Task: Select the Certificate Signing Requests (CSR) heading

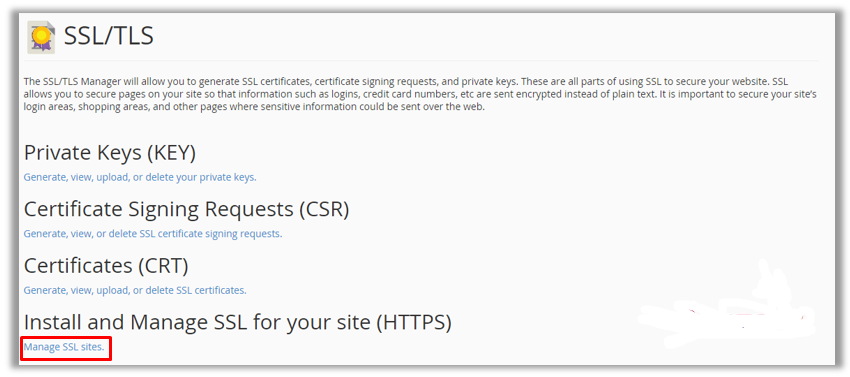Action: (186, 210)
